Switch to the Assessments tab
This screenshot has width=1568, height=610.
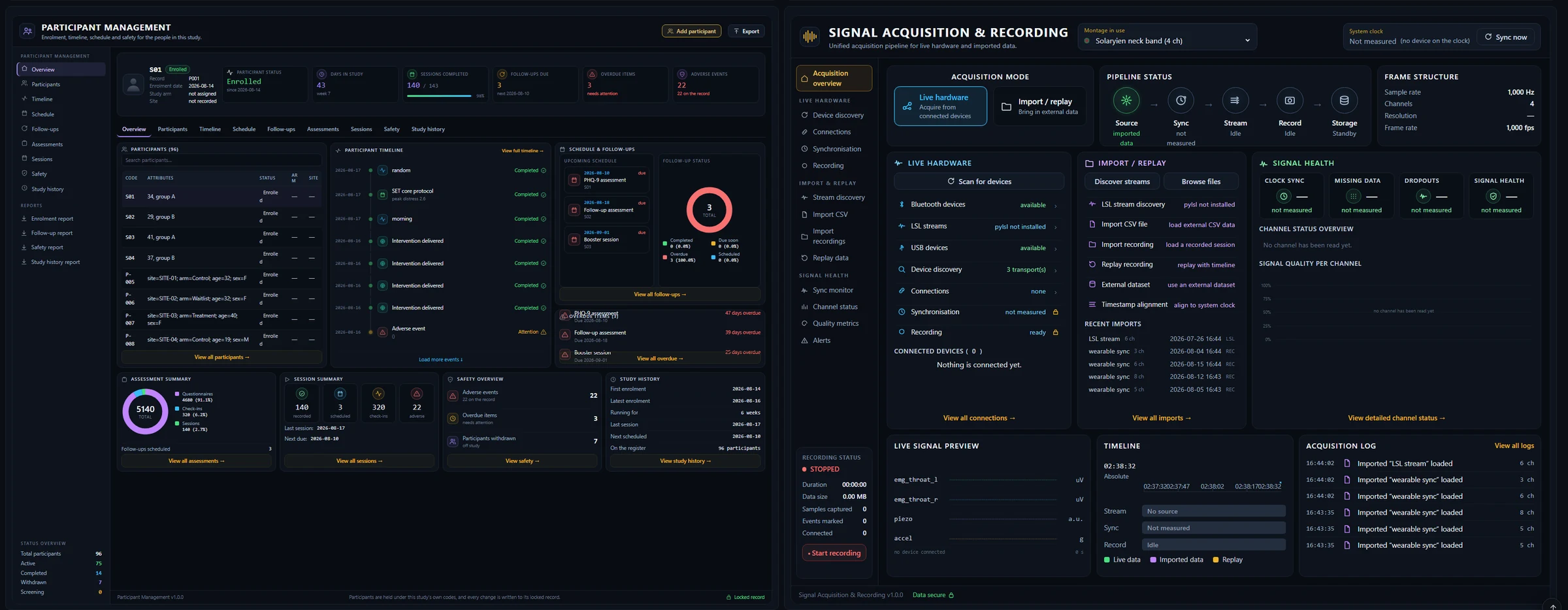click(323, 129)
